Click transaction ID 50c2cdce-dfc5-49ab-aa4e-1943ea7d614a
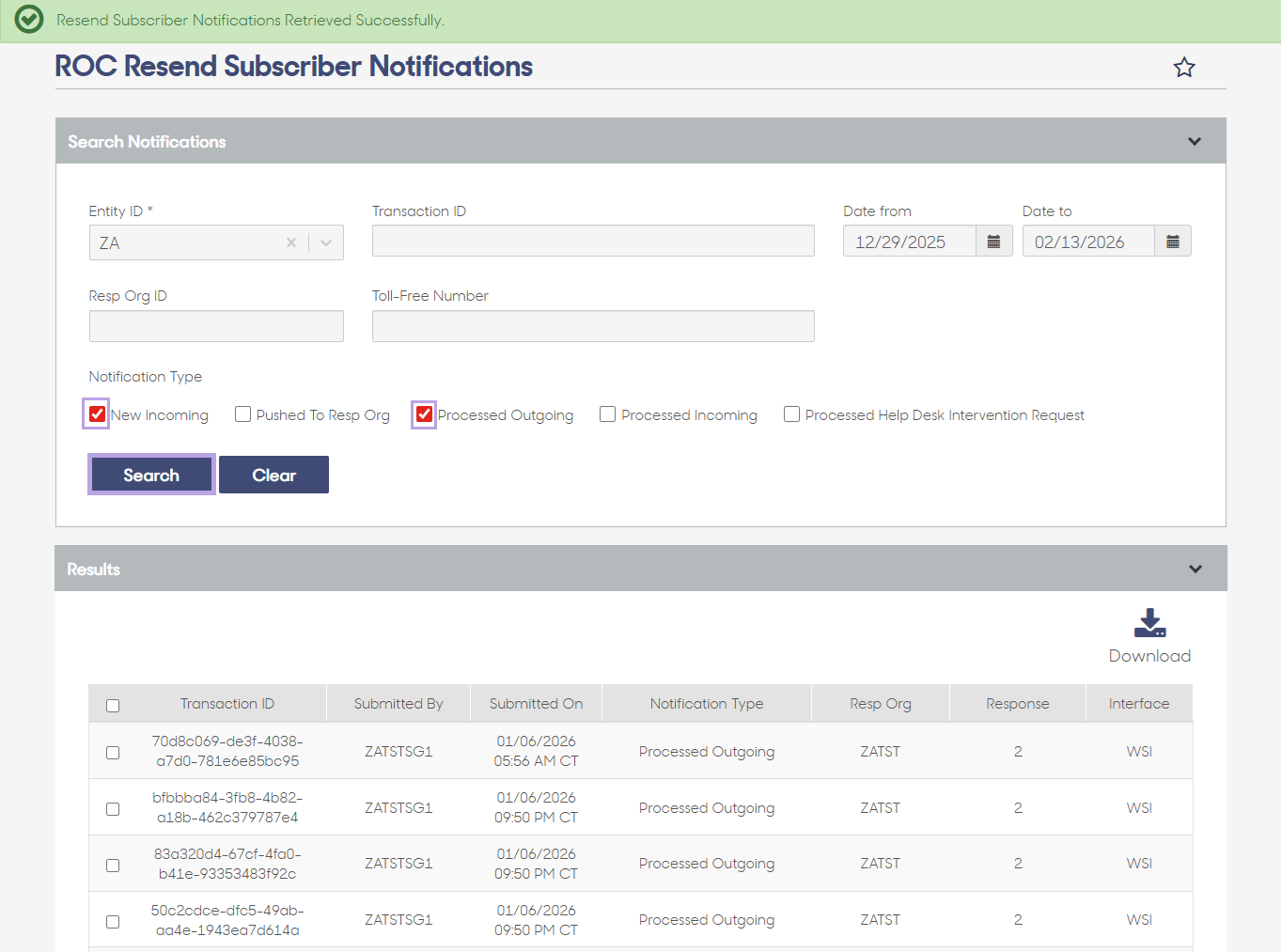The height and width of the screenshot is (952, 1281). [x=227, y=920]
